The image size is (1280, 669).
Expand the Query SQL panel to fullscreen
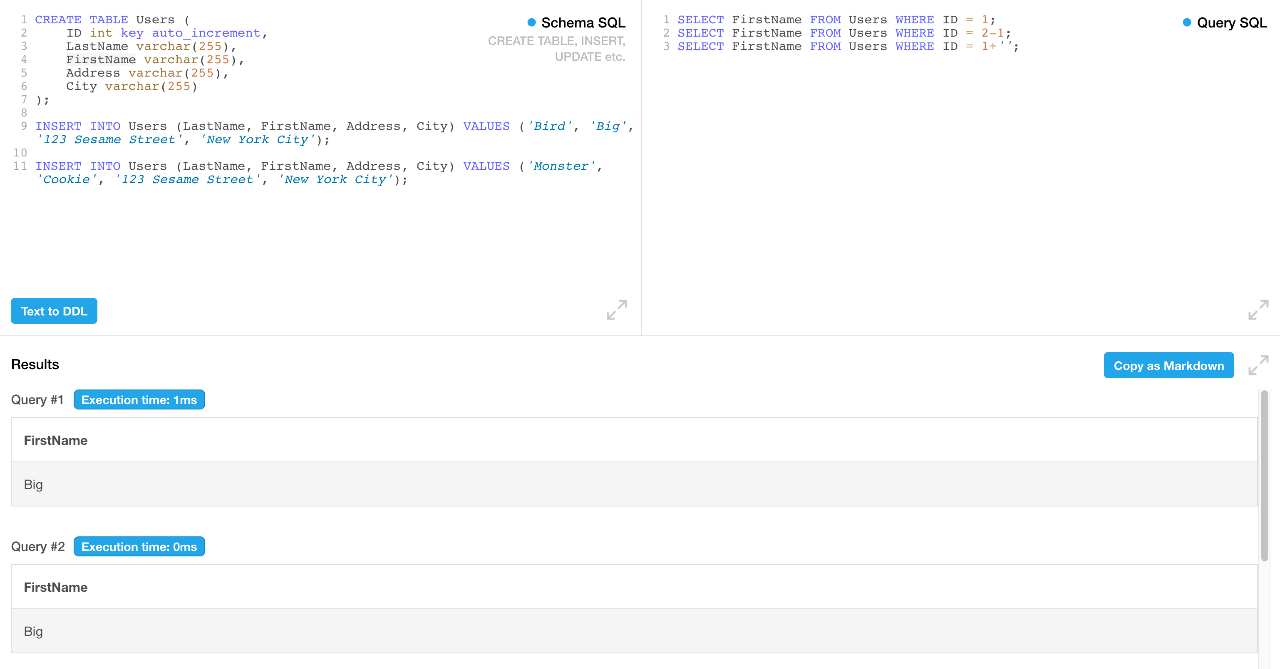[x=1258, y=310]
